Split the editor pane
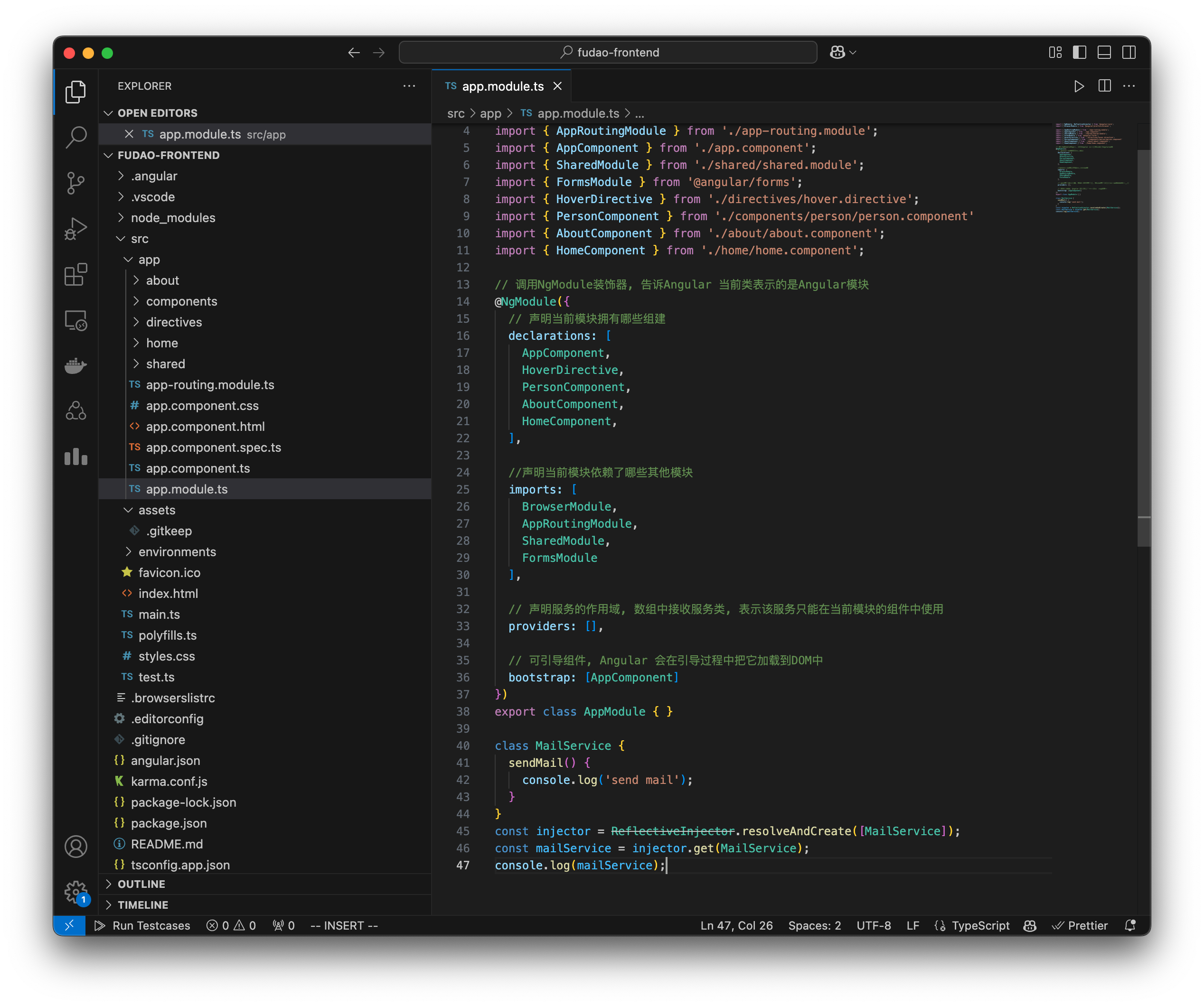Viewport: 1204px width, 1006px height. (x=1104, y=86)
